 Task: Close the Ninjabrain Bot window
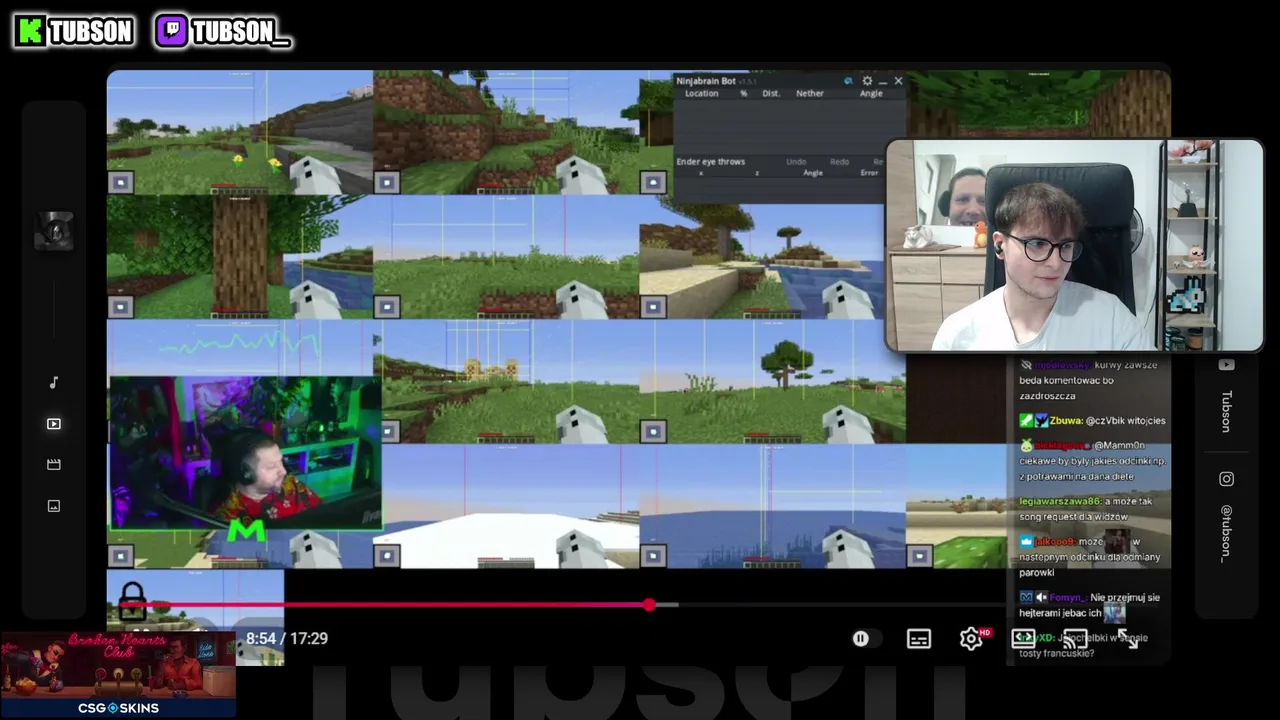(898, 81)
